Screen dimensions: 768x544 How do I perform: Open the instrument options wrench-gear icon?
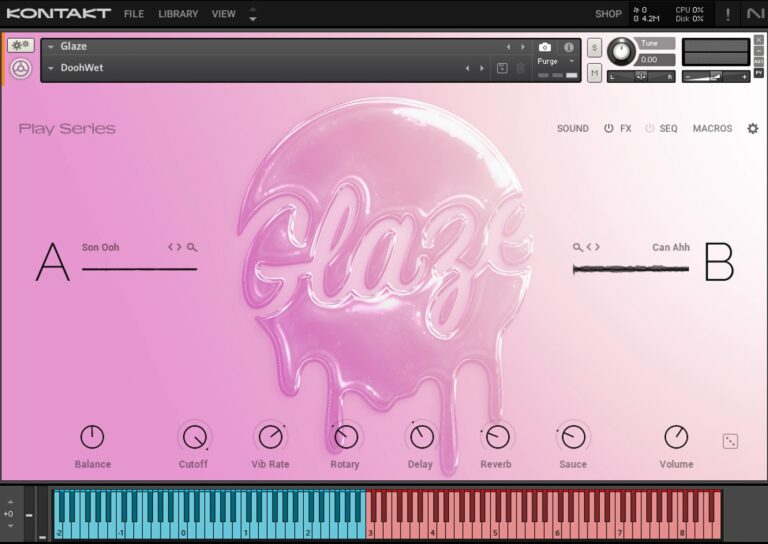[x=20, y=46]
